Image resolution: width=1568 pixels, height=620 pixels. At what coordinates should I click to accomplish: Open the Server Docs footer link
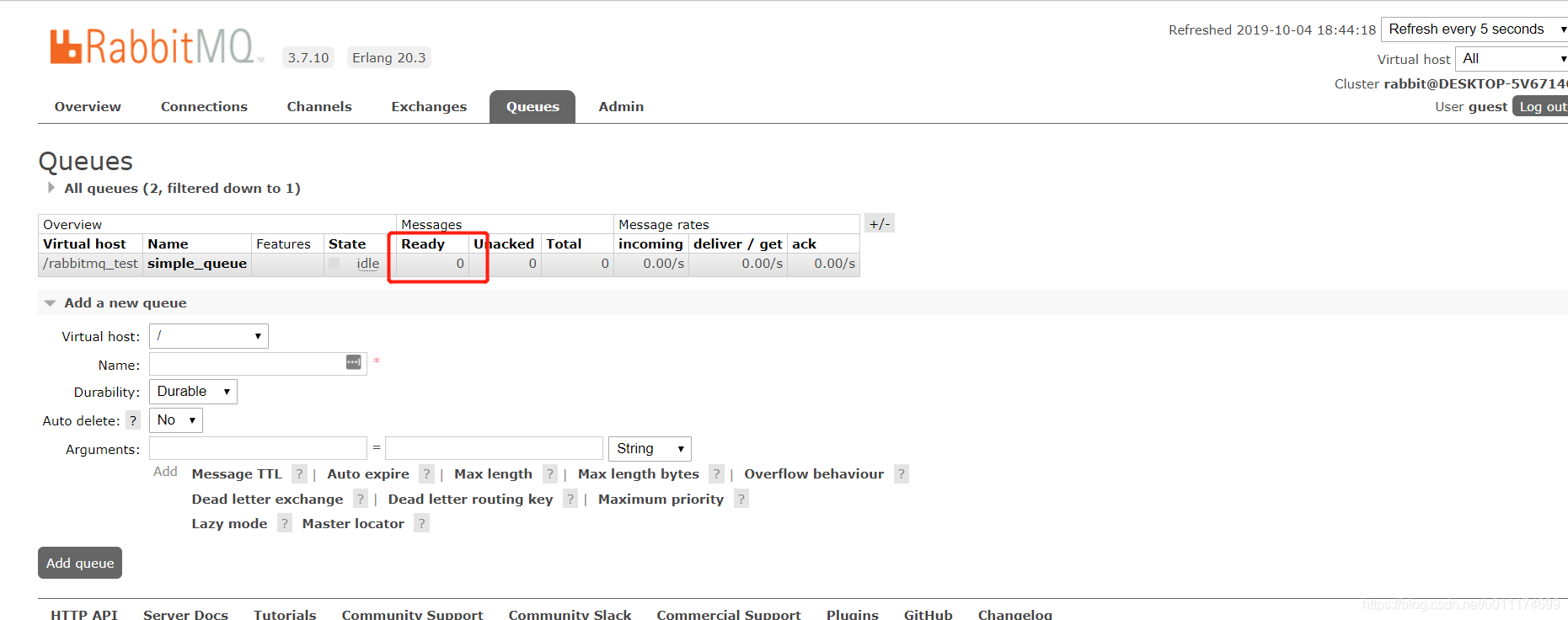pos(185,614)
